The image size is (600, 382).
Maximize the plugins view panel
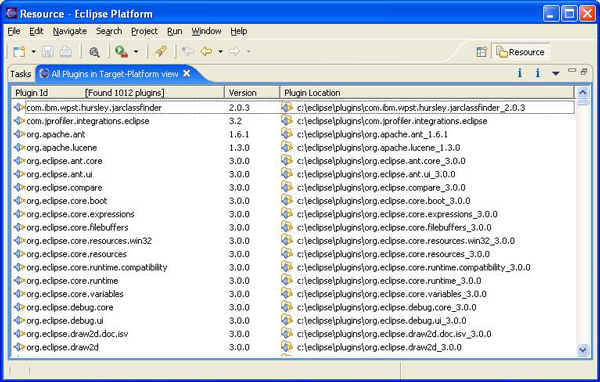click(x=584, y=71)
